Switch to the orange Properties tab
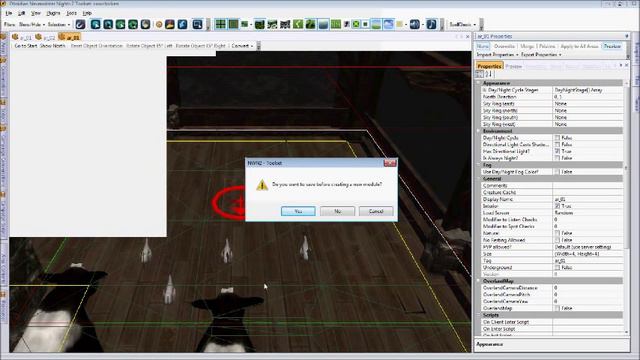 pos(489,66)
